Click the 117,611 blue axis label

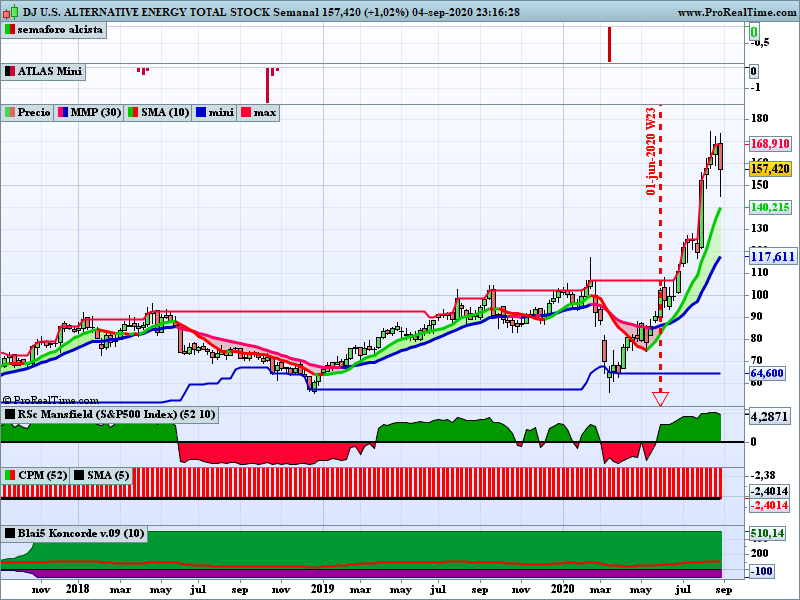coord(772,256)
